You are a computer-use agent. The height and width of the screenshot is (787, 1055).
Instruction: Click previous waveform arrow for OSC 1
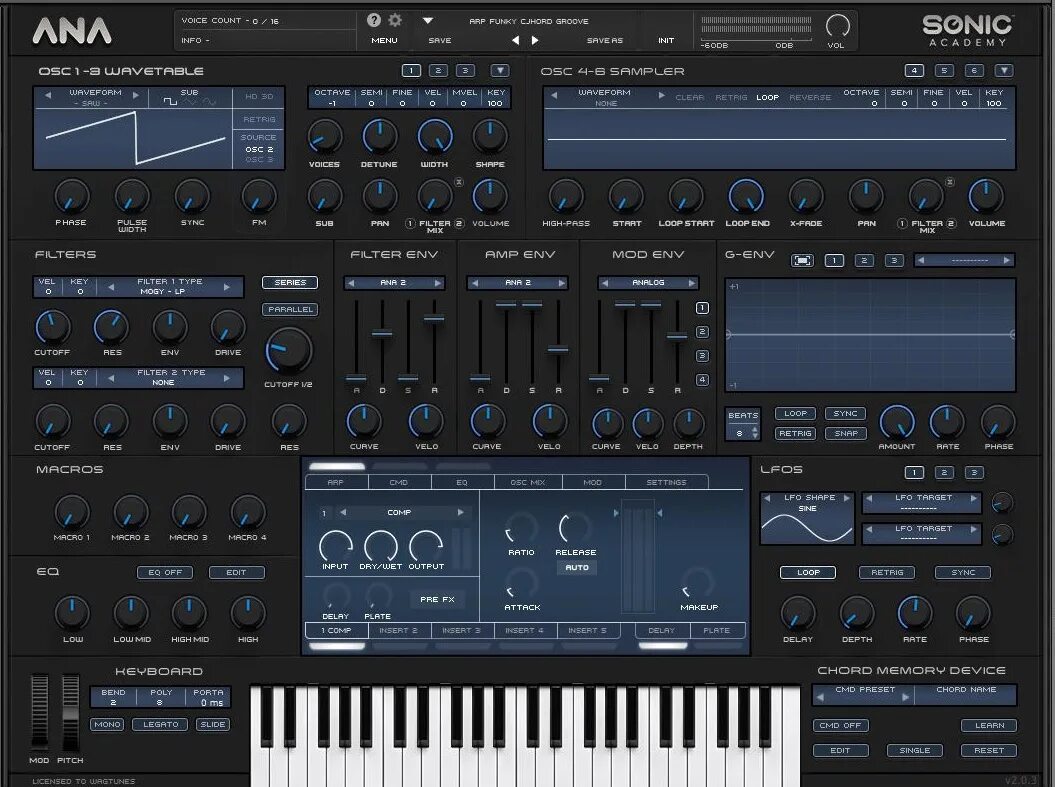[x=48, y=96]
